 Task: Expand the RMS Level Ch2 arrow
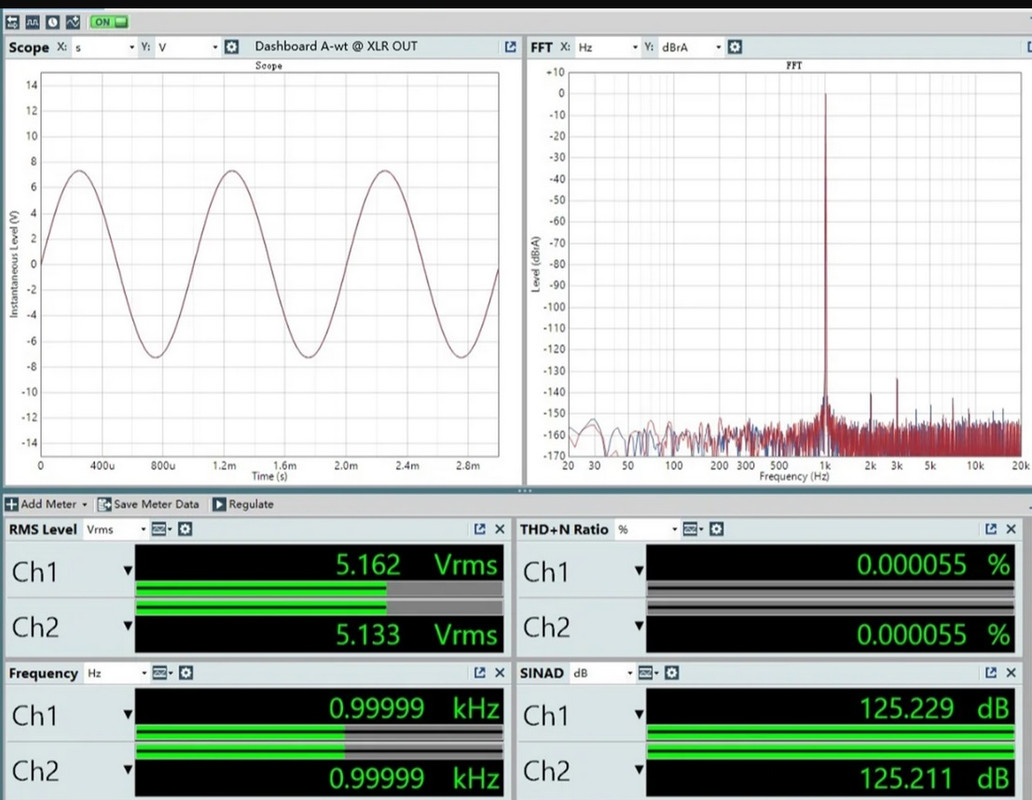click(128, 626)
